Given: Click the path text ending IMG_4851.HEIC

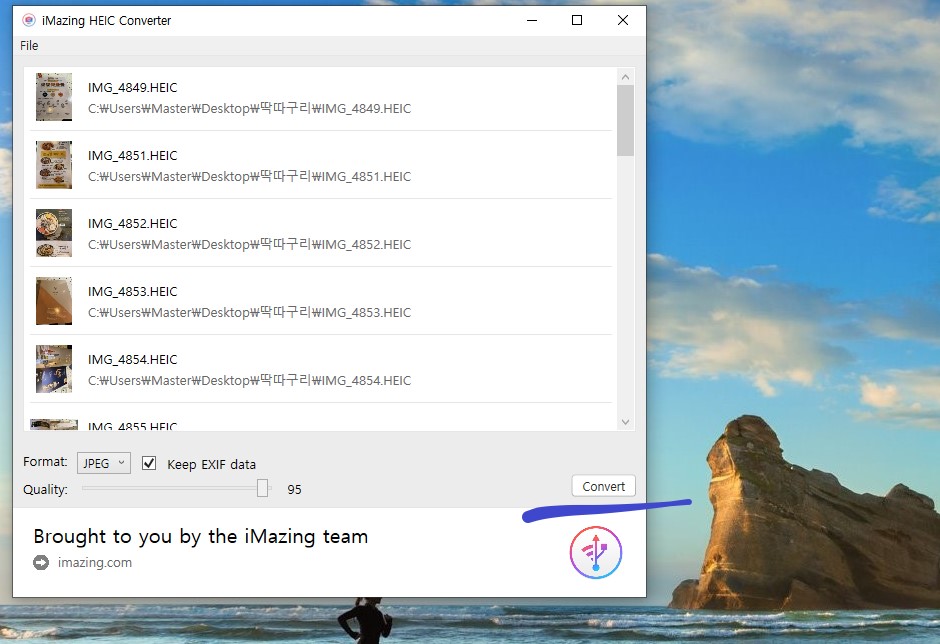Looking at the screenshot, I should (x=249, y=176).
